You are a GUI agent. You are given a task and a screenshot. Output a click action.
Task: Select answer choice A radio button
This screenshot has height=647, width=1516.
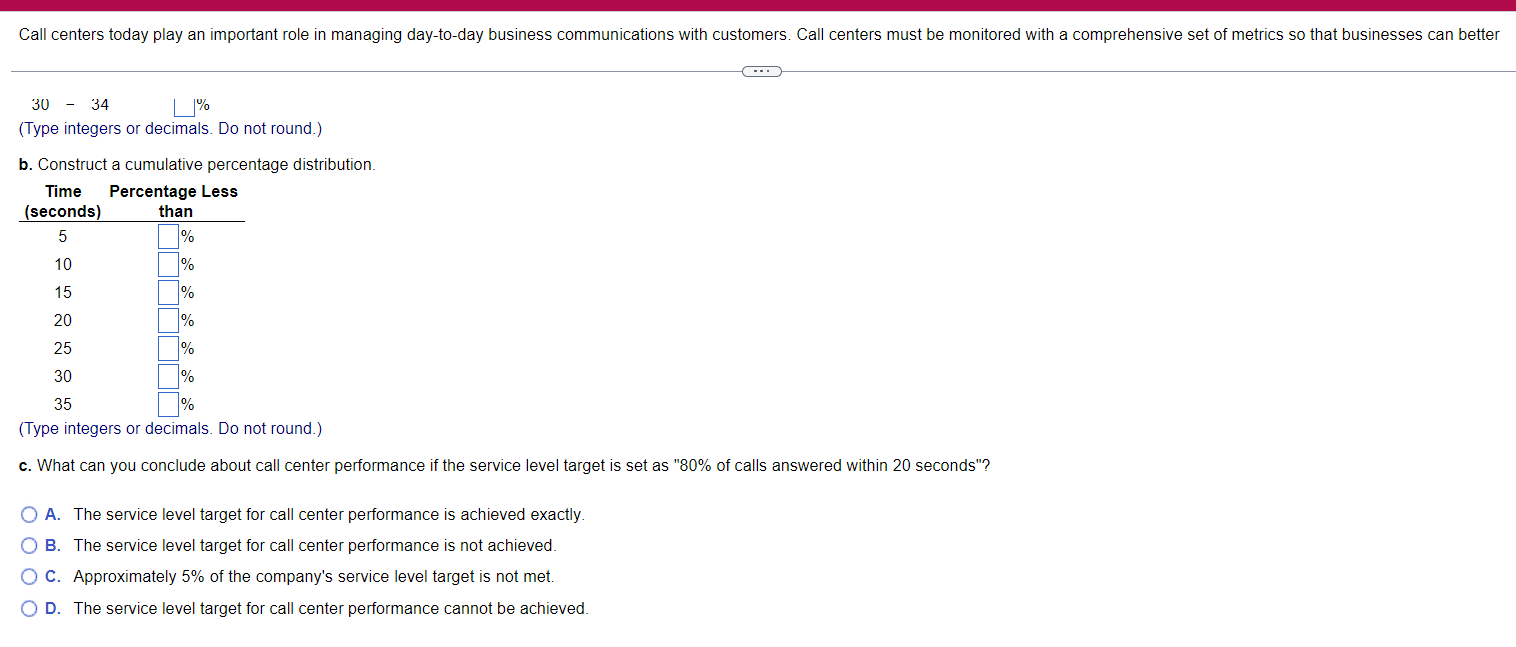(x=29, y=514)
